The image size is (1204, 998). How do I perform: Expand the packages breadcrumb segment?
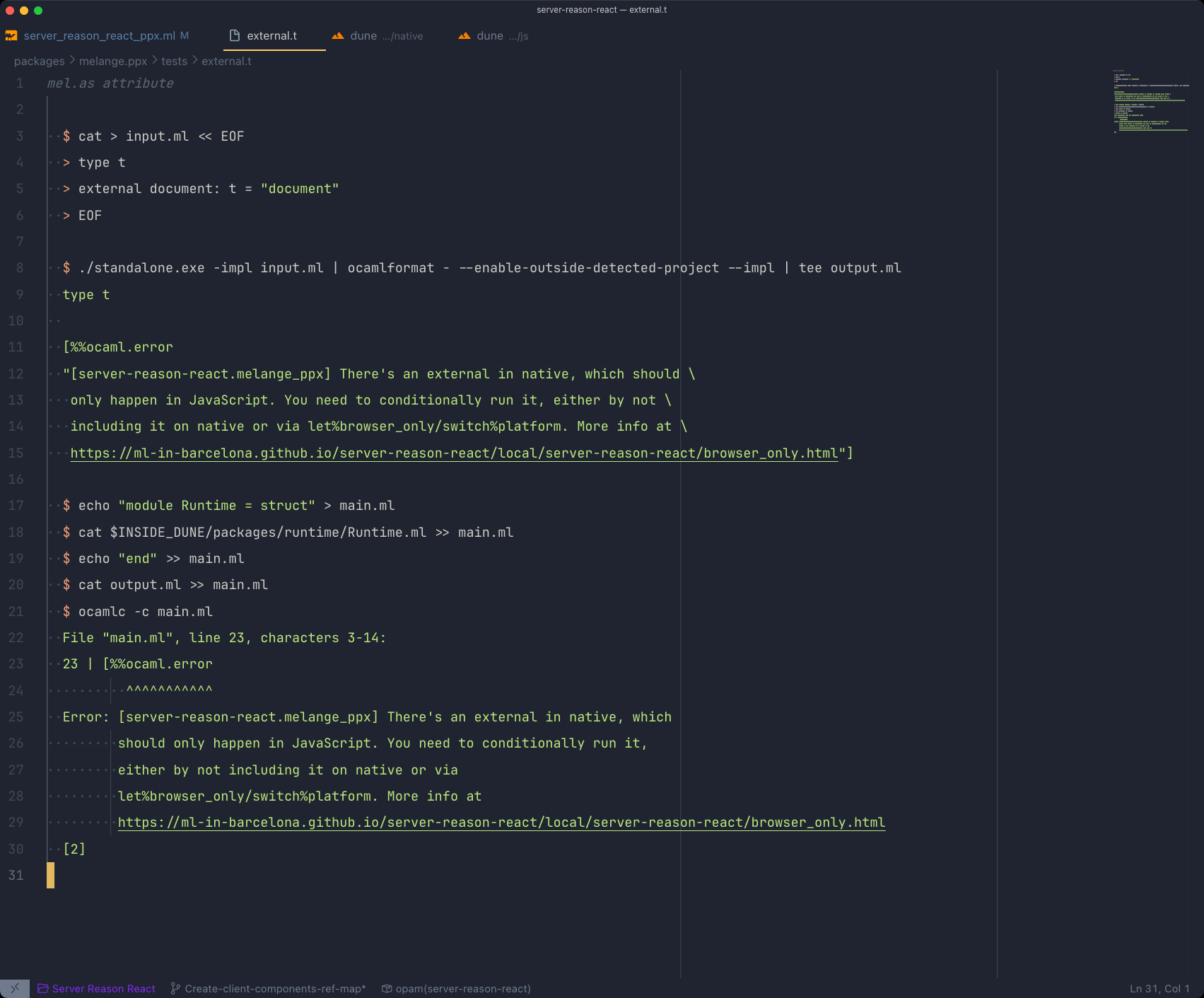tap(39, 62)
